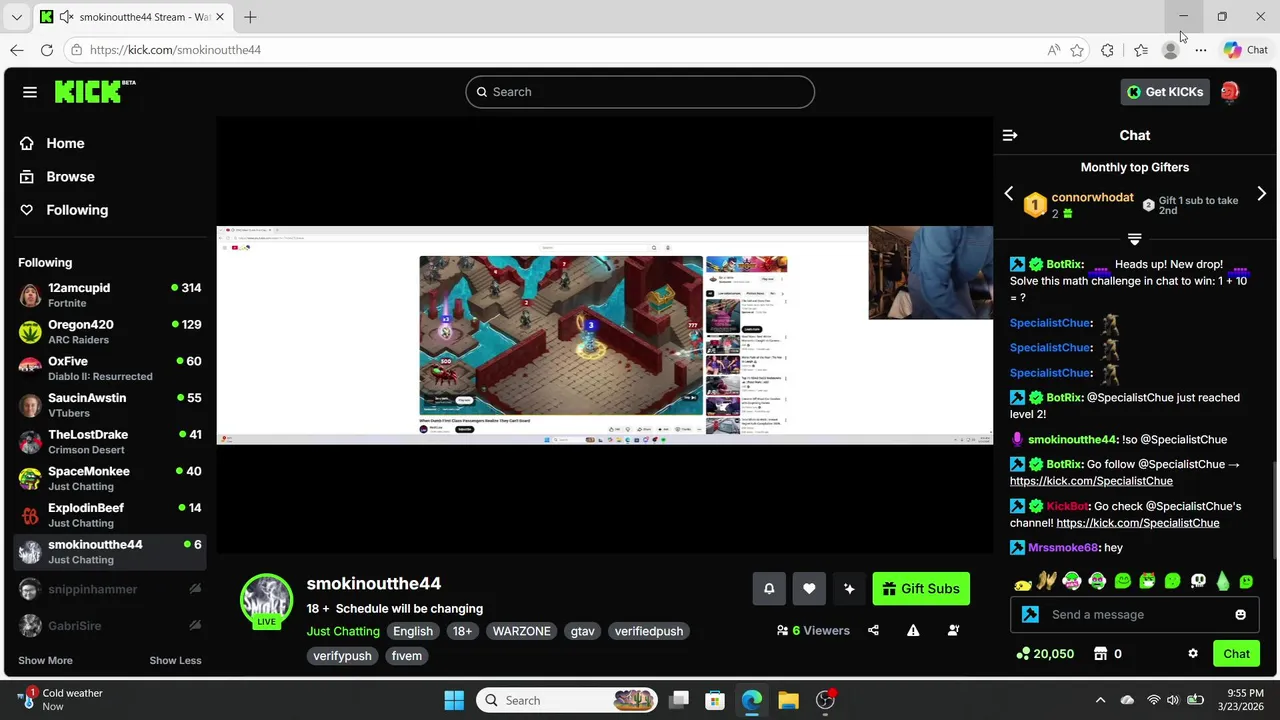Focus the Kick search field

[x=640, y=92]
